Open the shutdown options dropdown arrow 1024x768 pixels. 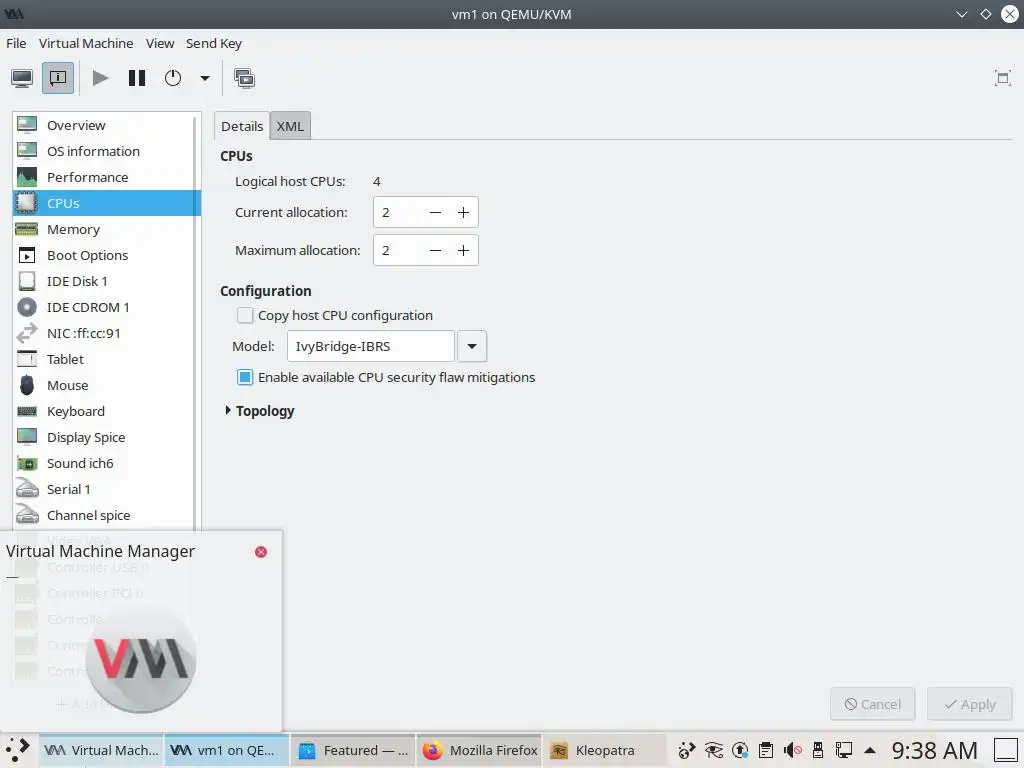click(x=204, y=78)
